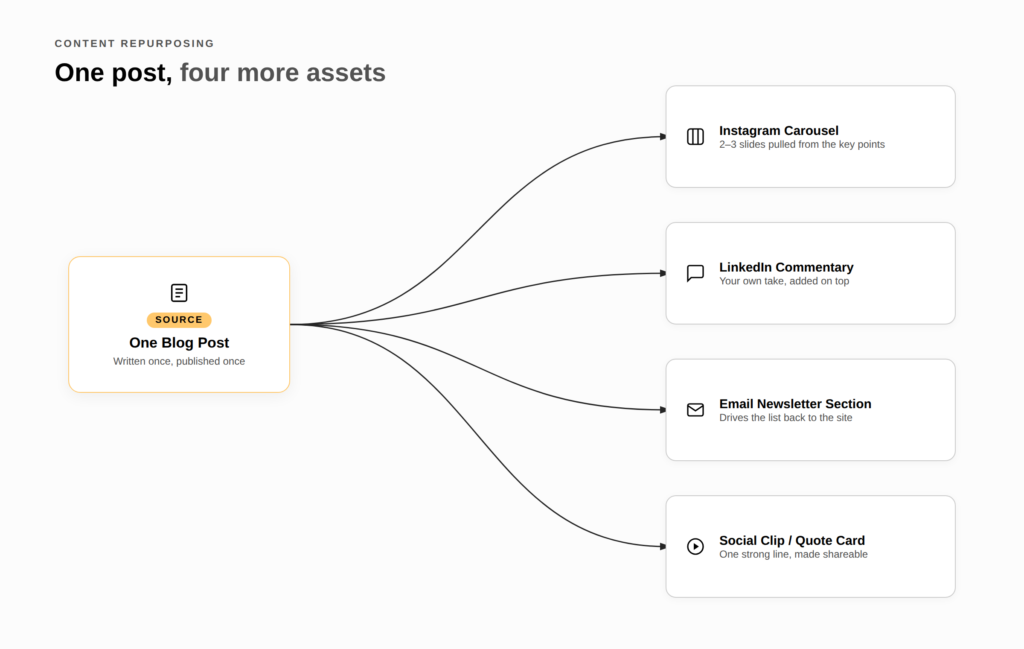Open the Social Clip / Quote Card title

(792, 541)
